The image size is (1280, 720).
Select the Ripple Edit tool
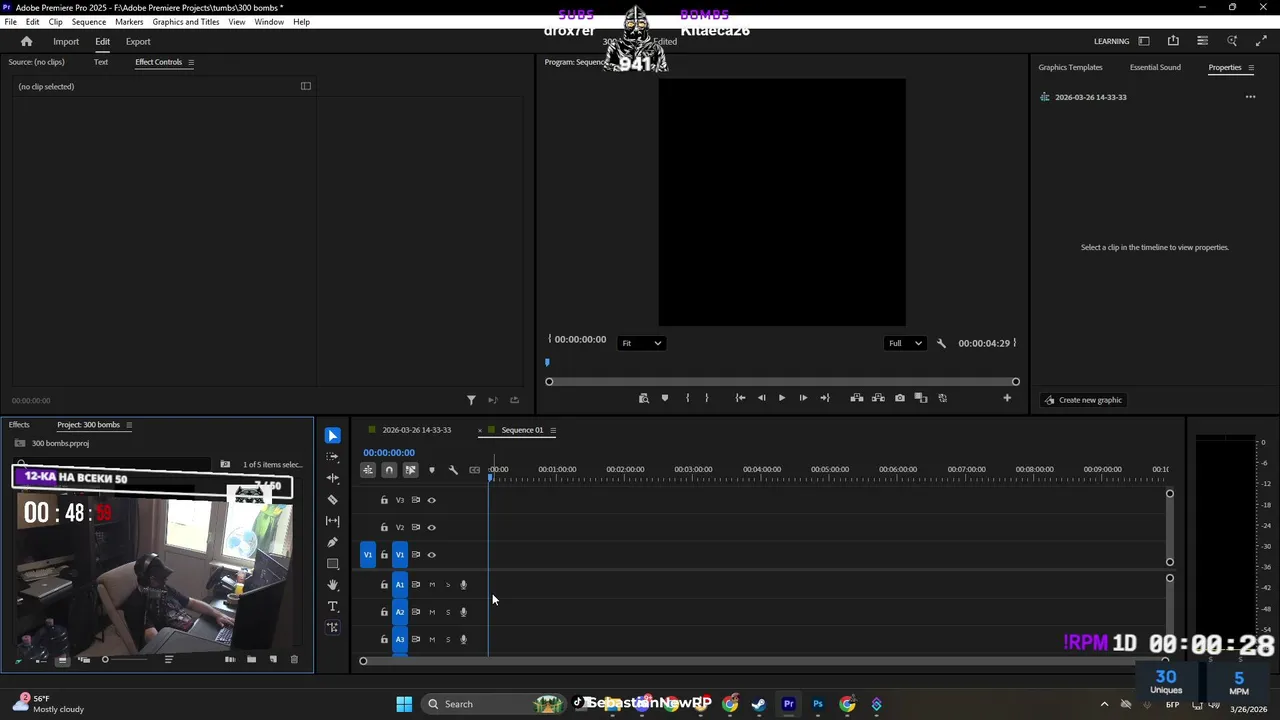[x=333, y=478]
